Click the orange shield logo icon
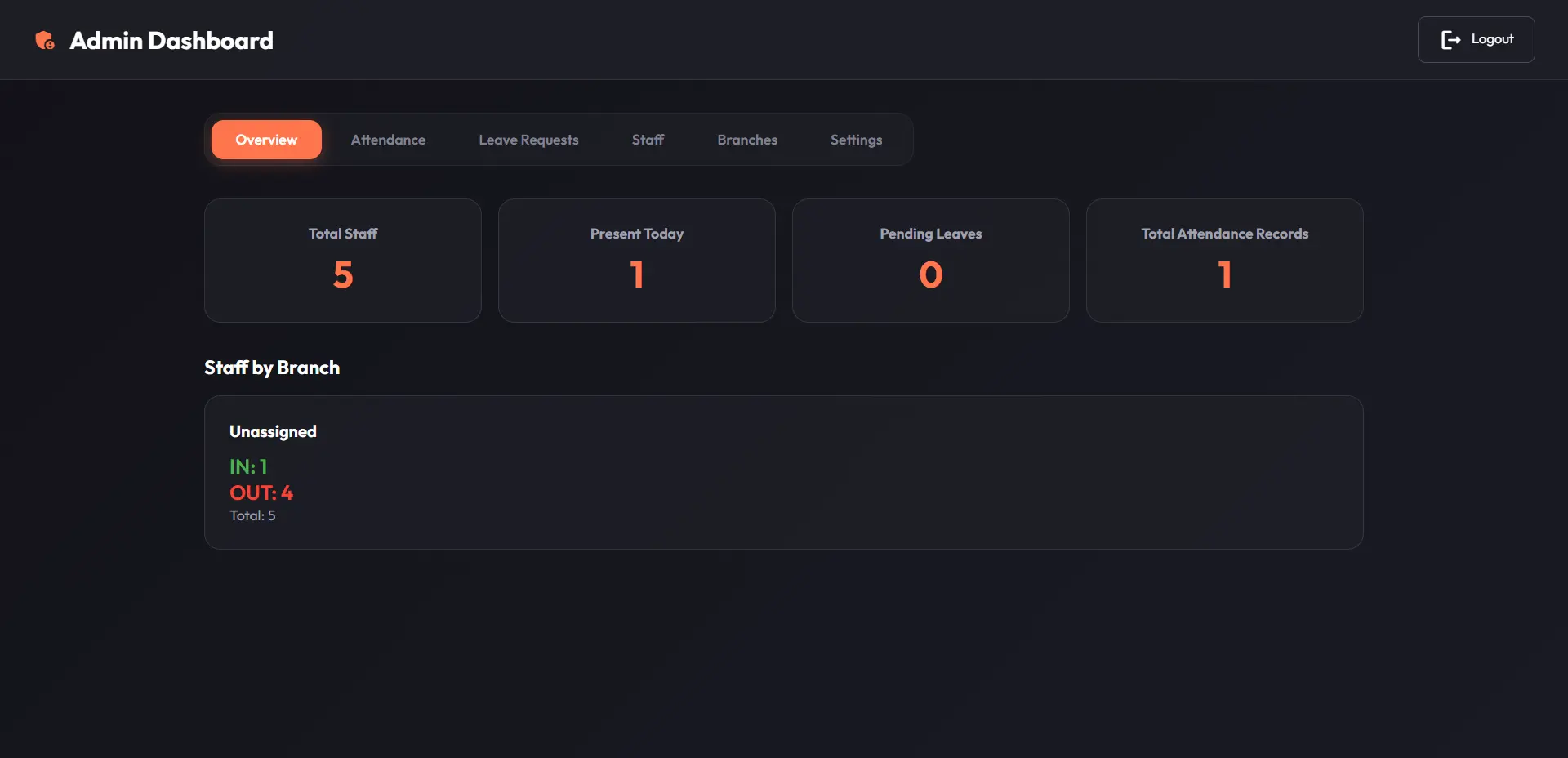The image size is (1568, 758). [45, 40]
